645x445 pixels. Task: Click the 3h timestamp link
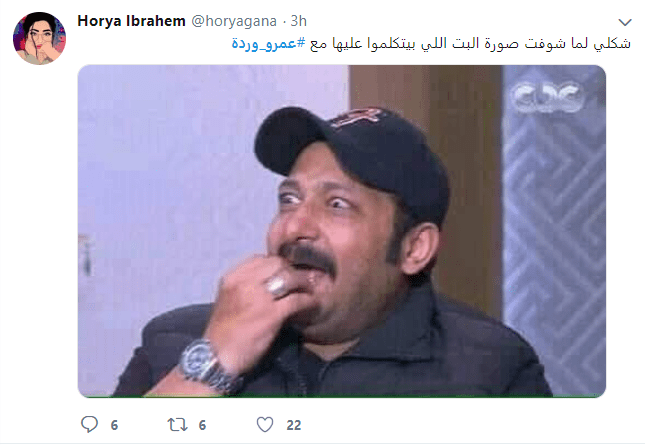pos(299,21)
